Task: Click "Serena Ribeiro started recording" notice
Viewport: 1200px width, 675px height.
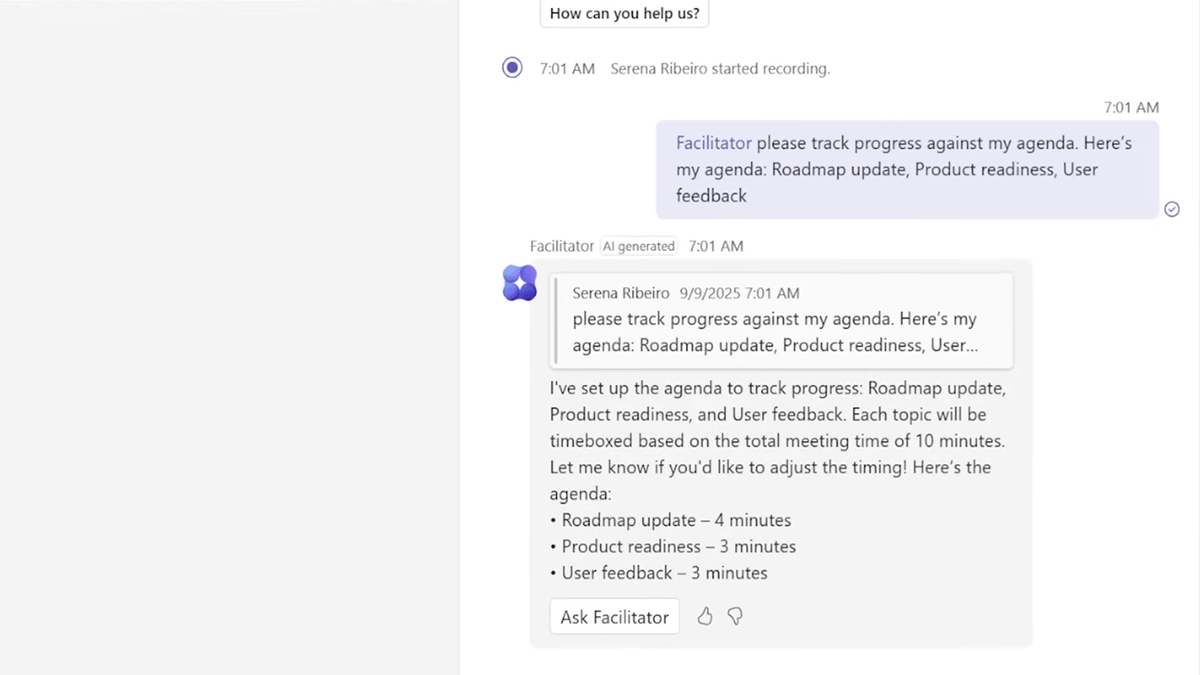Action: coord(720,69)
